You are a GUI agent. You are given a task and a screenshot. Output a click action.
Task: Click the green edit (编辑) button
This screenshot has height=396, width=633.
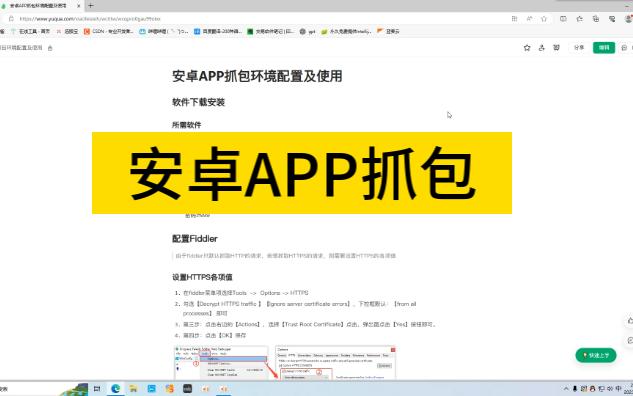604,48
